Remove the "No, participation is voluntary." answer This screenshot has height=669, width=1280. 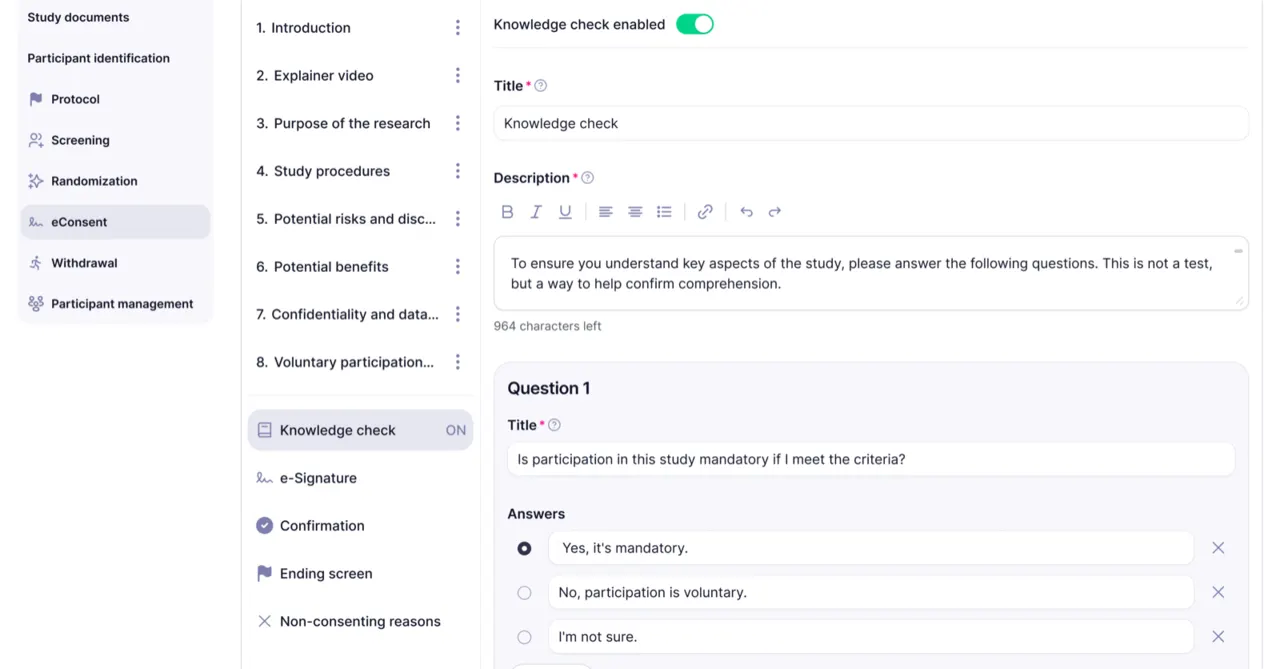(1218, 592)
